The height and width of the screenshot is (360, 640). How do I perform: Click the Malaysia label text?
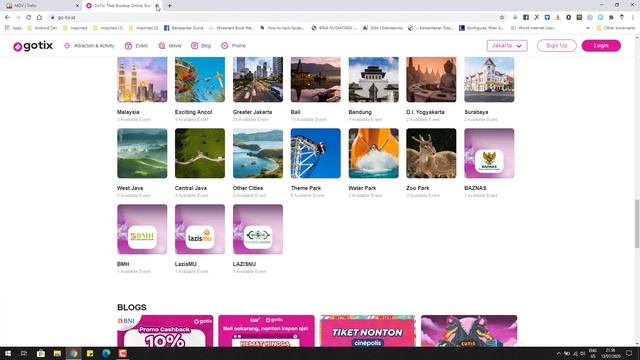(128, 112)
